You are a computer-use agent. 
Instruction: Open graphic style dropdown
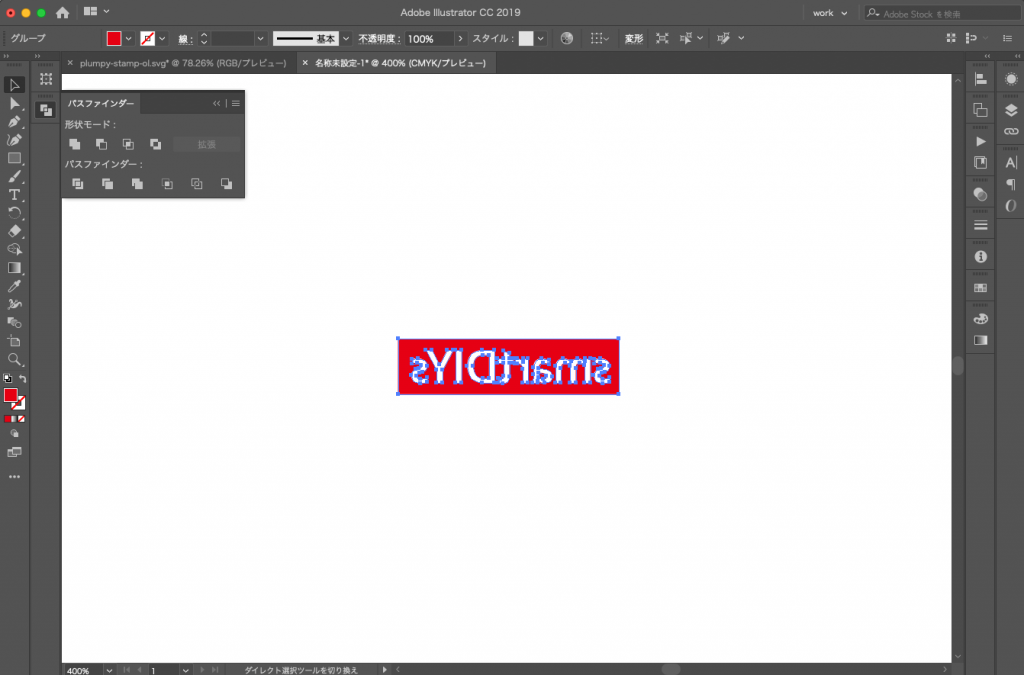click(x=540, y=39)
